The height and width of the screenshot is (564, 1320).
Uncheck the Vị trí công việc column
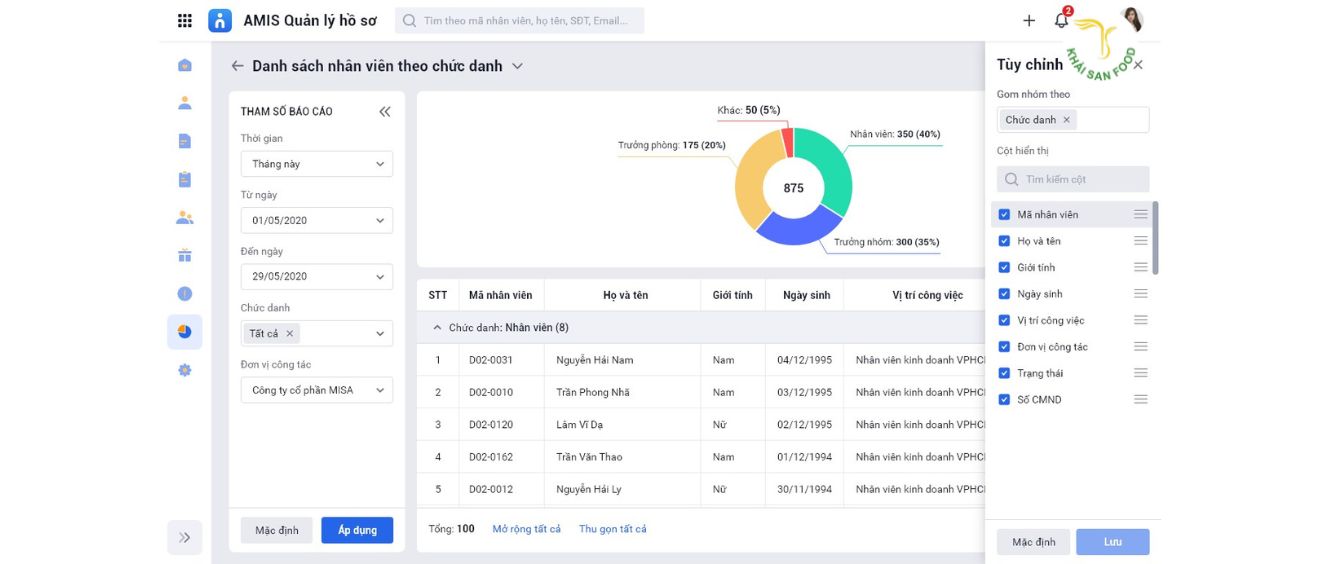pyautogui.click(x=1004, y=320)
